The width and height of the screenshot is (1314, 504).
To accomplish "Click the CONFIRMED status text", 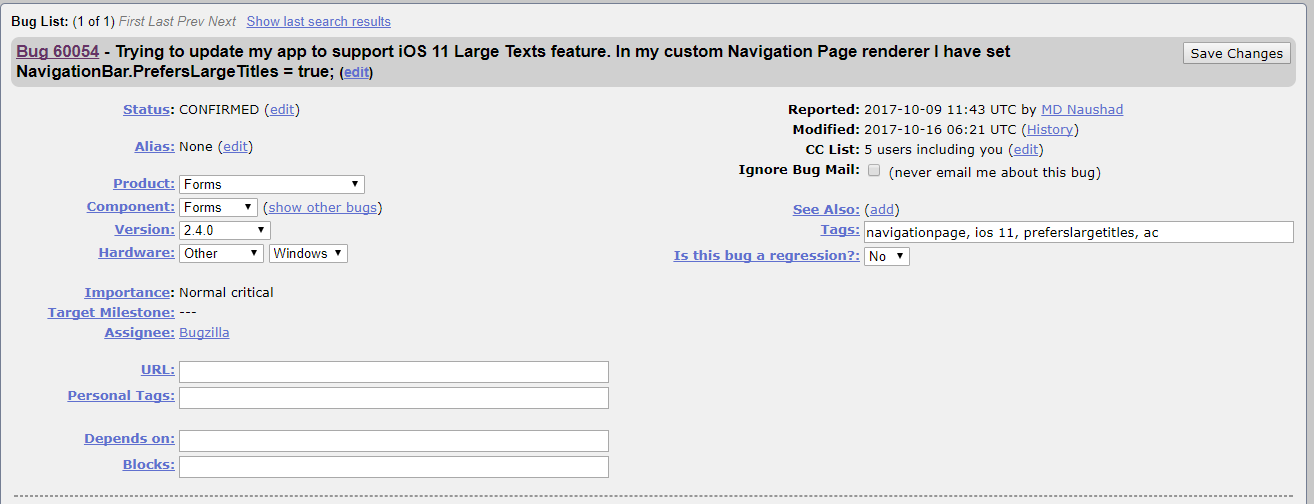I will pos(219,109).
